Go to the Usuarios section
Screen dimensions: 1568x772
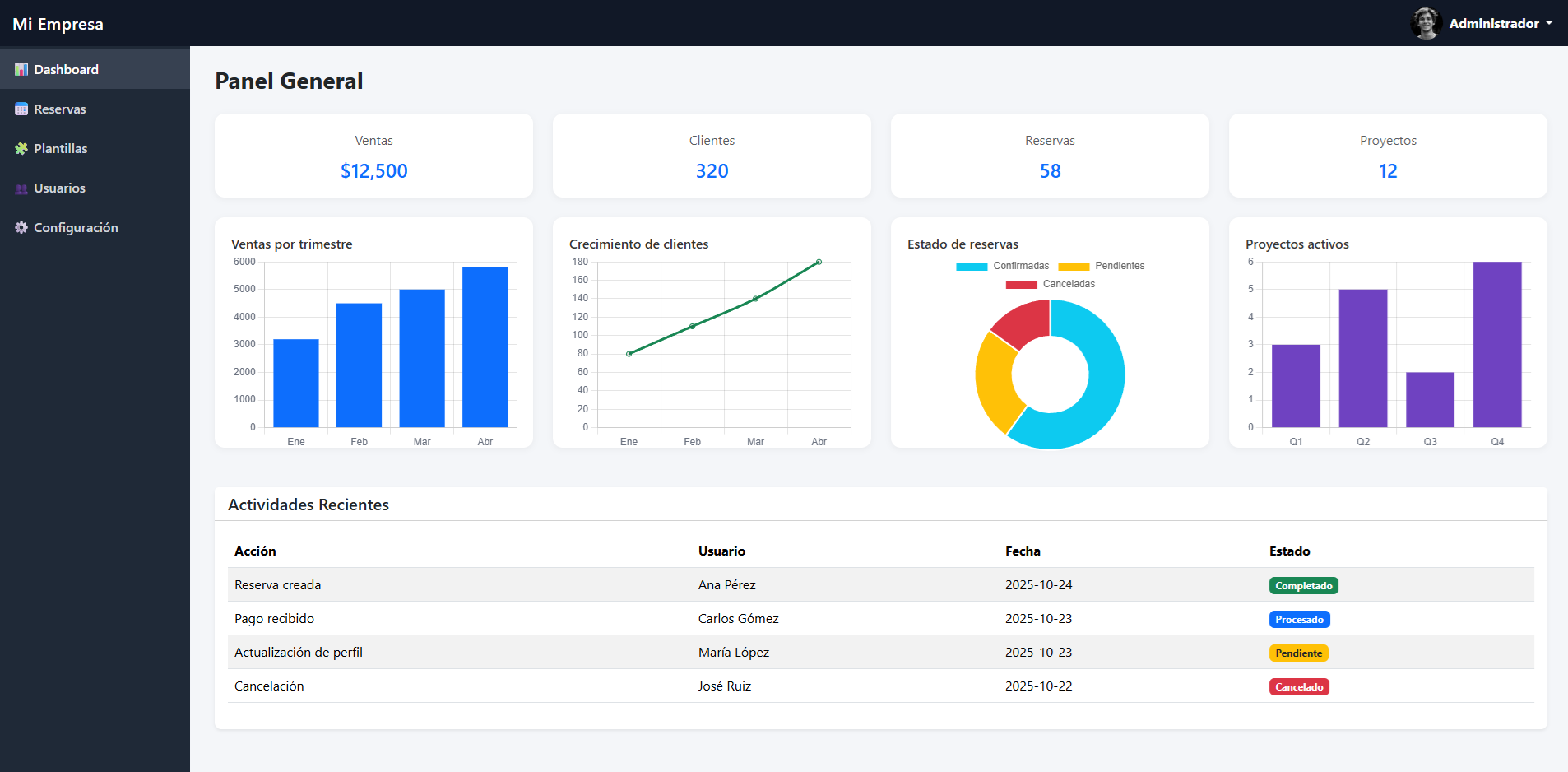pos(59,188)
